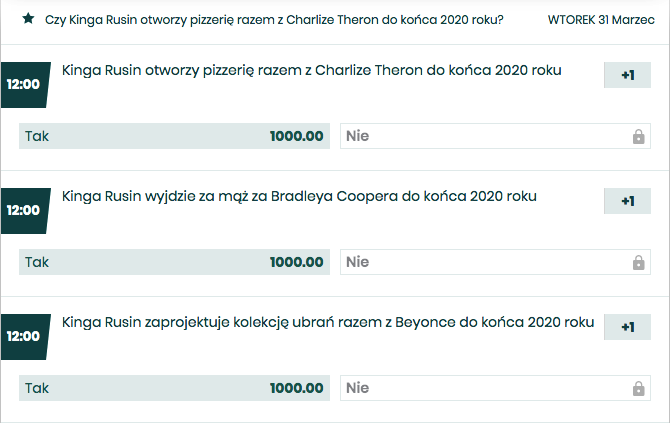Click the 12:00 badge of the pizzeria event
The height and width of the screenshot is (423, 670).
[23, 84]
